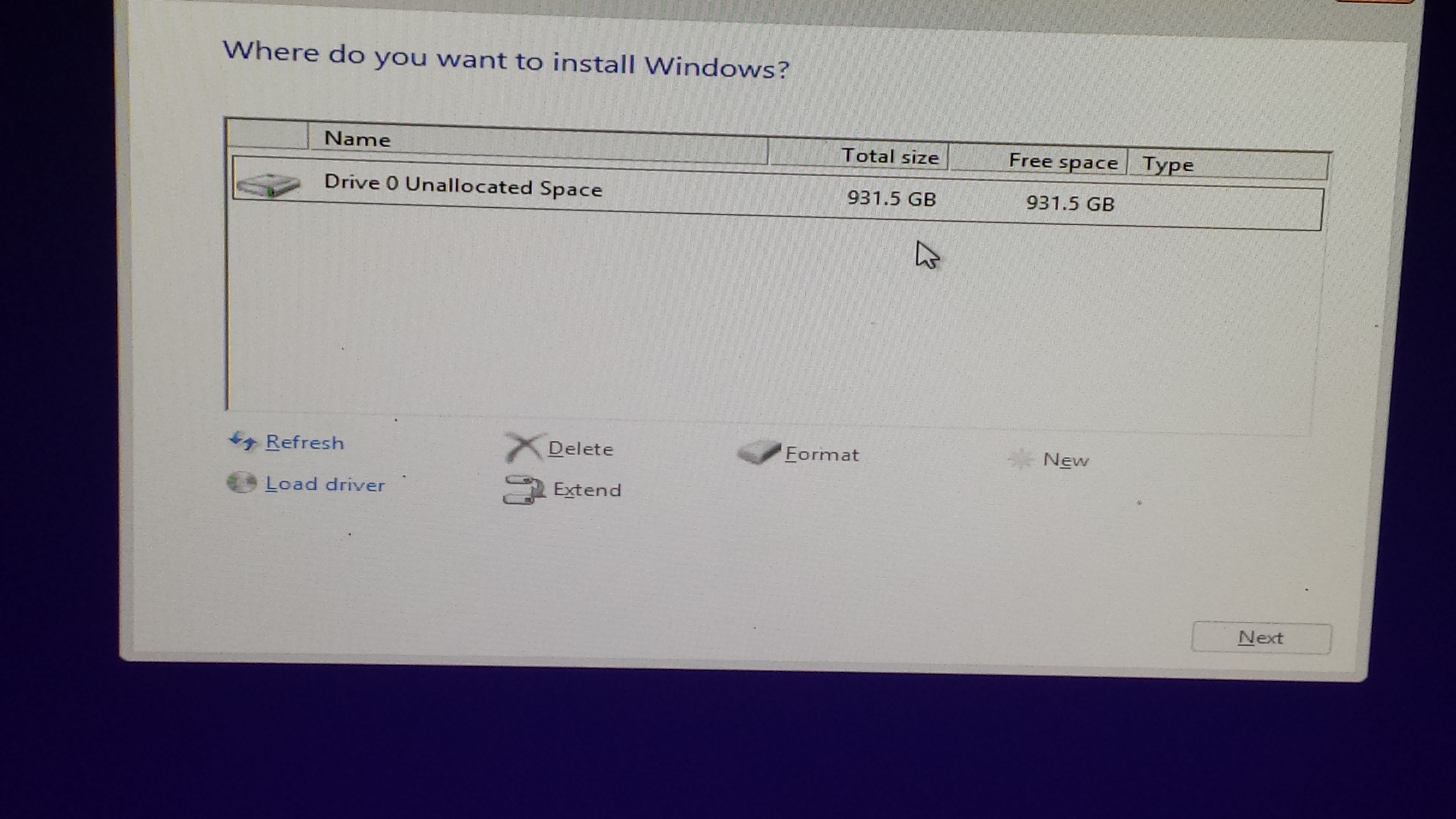Click the Type column header
Screen dimensions: 1456x819
coord(1226,165)
